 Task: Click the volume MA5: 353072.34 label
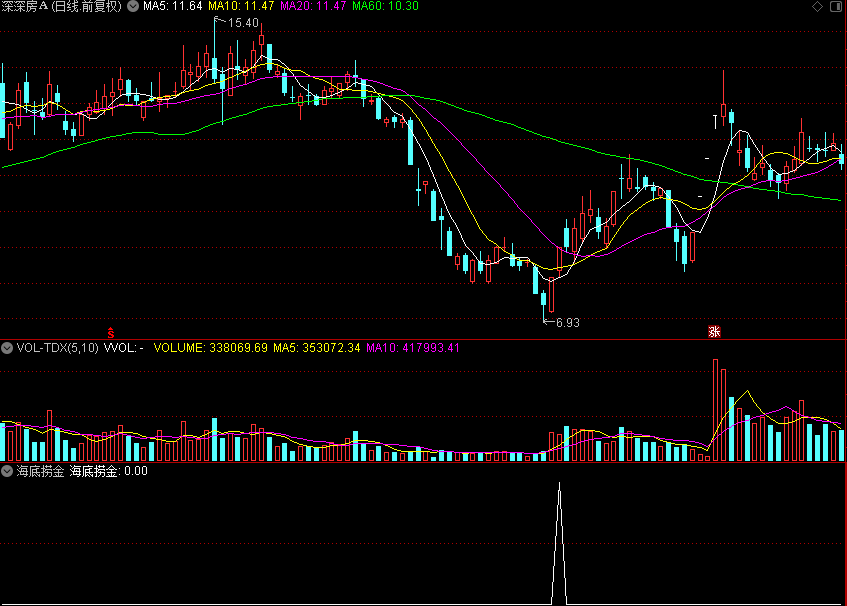[317, 348]
